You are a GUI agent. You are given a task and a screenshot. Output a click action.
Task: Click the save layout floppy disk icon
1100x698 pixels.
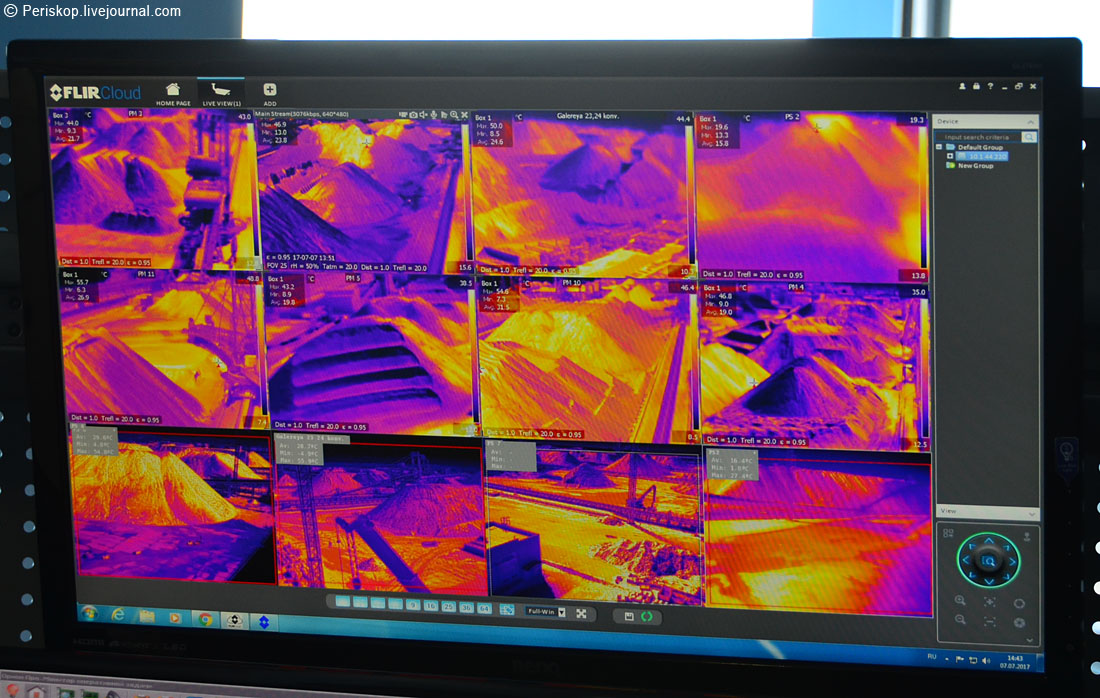629,616
